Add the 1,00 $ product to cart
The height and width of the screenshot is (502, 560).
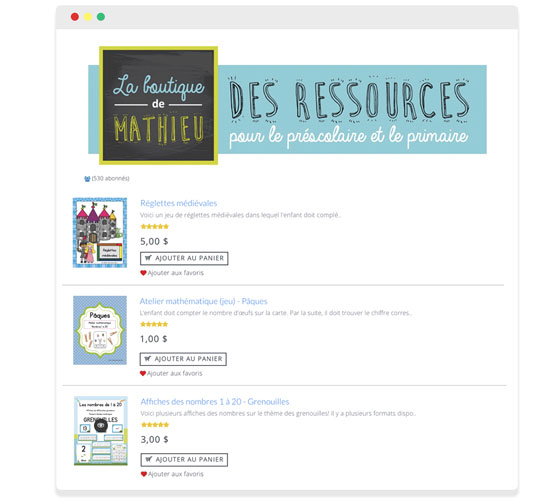[183, 359]
